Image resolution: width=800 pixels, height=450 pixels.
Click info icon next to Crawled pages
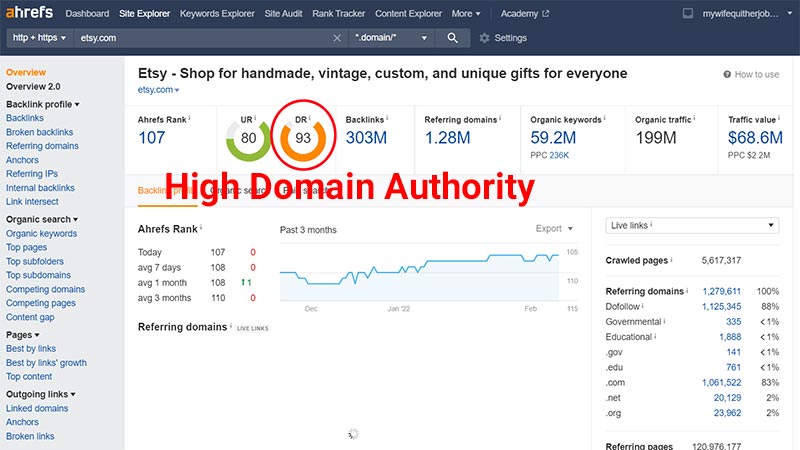tap(671, 259)
